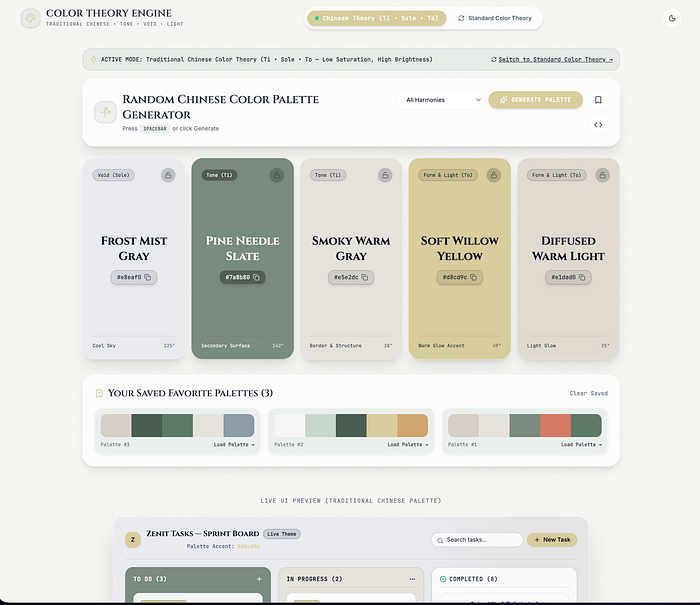
Task: Click the Live Theme badge
Action: pyautogui.click(x=282, y=534)
